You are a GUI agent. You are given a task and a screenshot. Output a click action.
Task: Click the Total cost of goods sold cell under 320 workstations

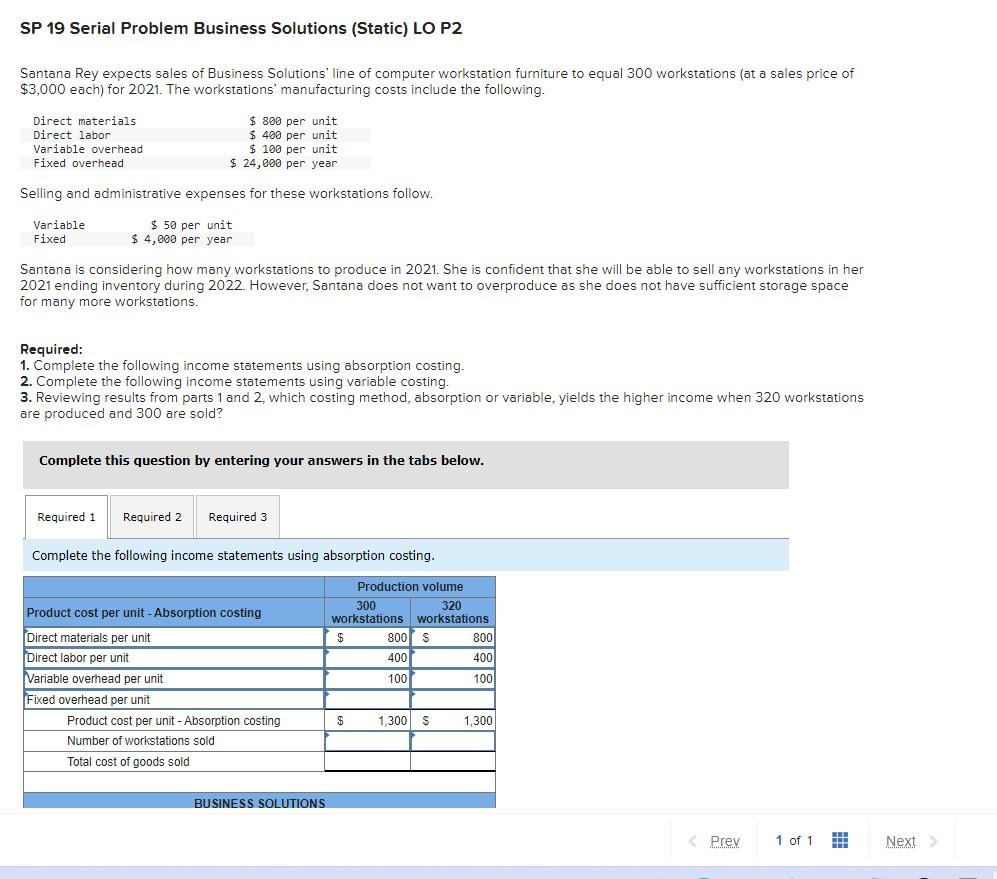[451, 761]
